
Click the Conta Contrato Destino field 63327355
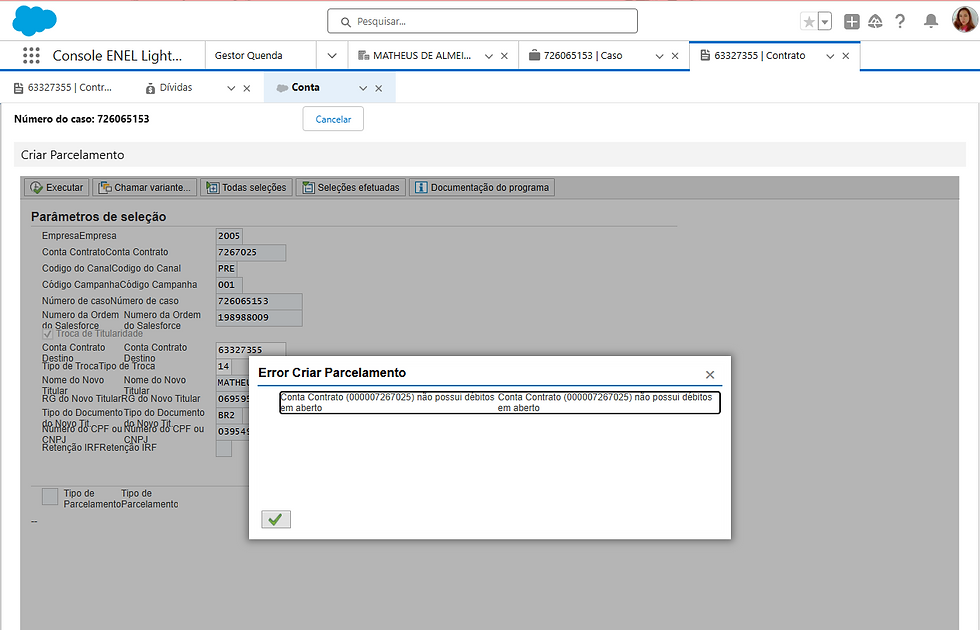(x=251, y=349)
